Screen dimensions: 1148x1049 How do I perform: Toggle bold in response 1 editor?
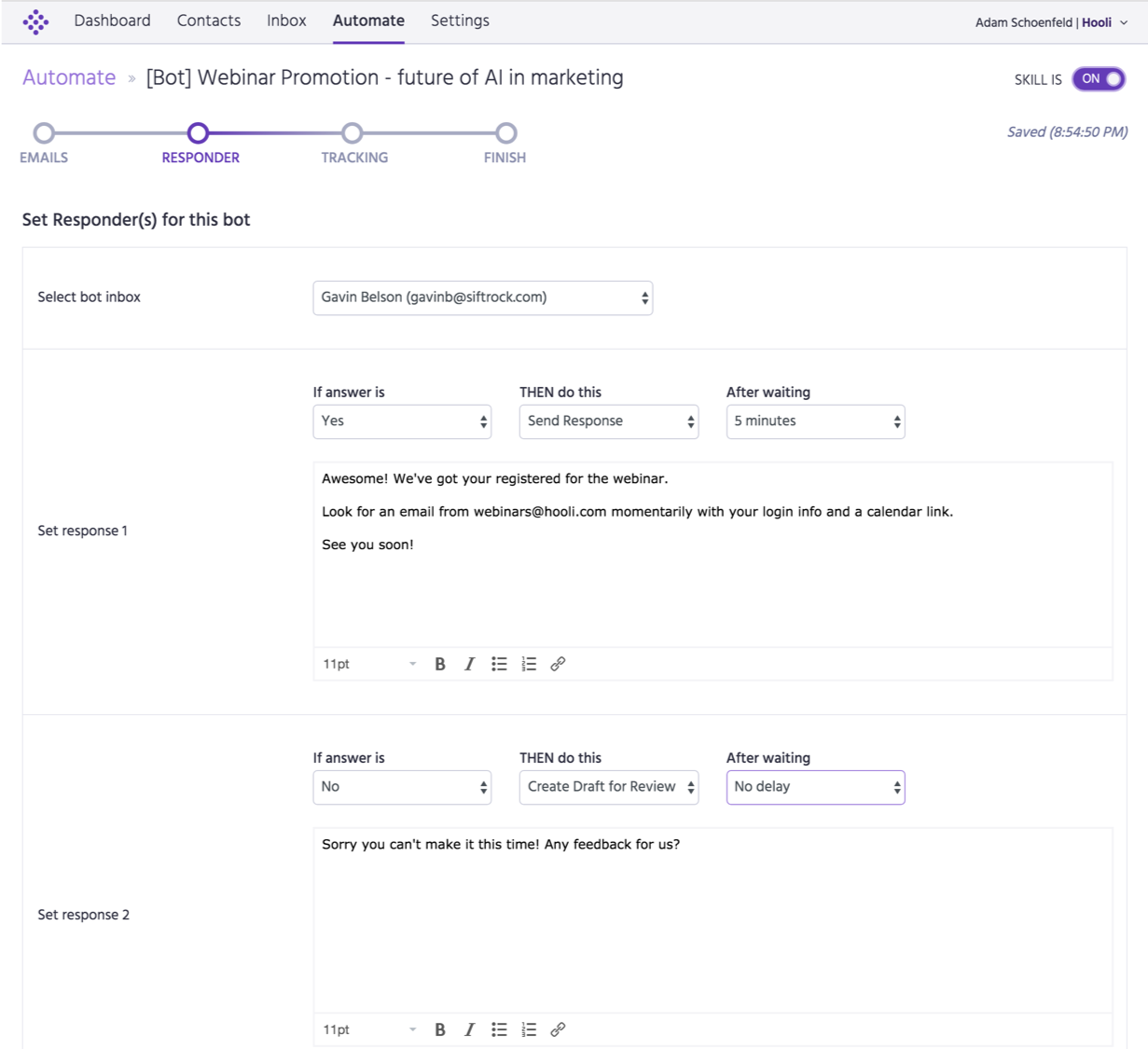(440, 664)
